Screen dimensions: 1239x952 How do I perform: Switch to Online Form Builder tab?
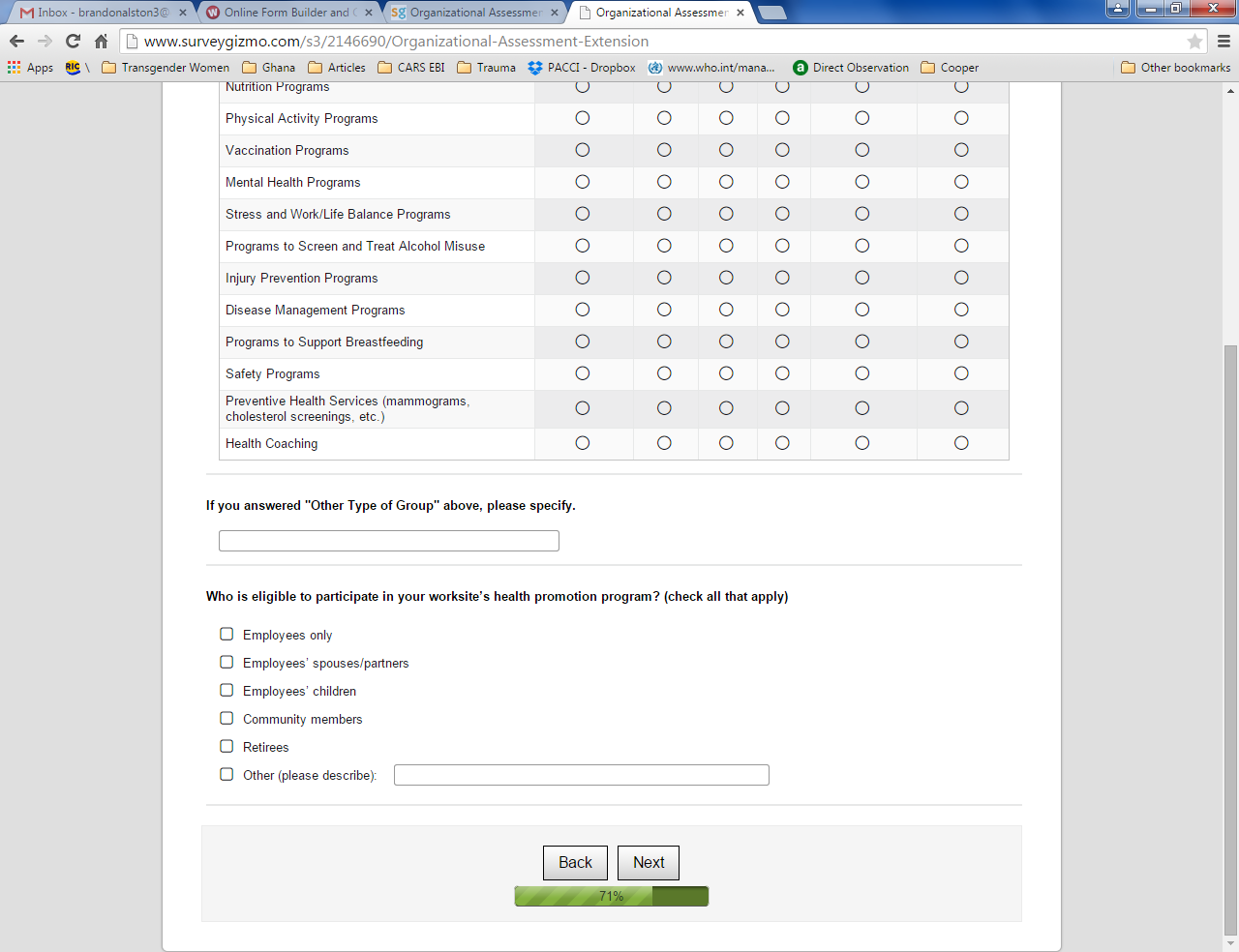[x=285, y=13]
